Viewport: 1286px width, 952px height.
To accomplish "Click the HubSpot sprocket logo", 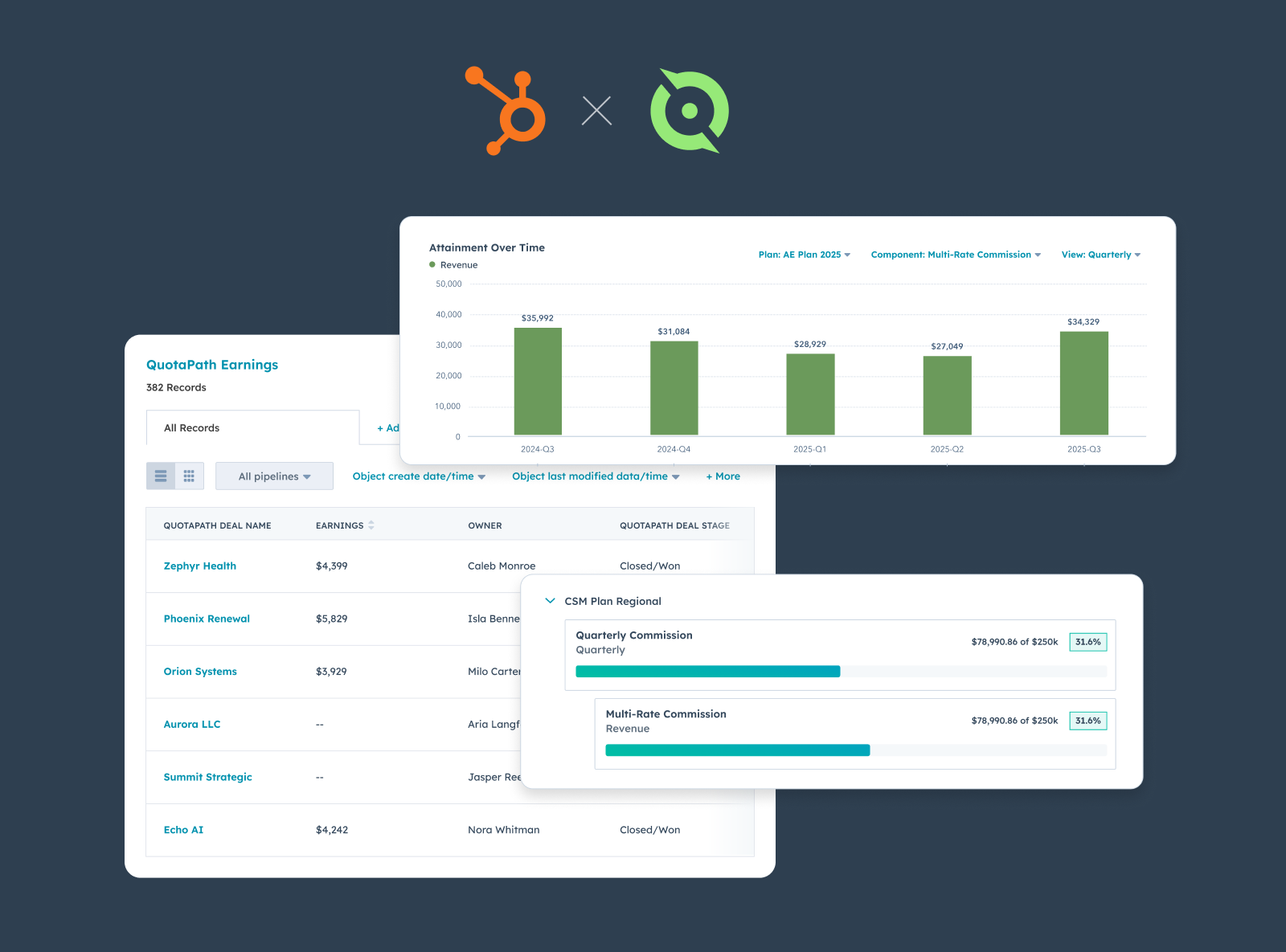I will click(508, 111).
